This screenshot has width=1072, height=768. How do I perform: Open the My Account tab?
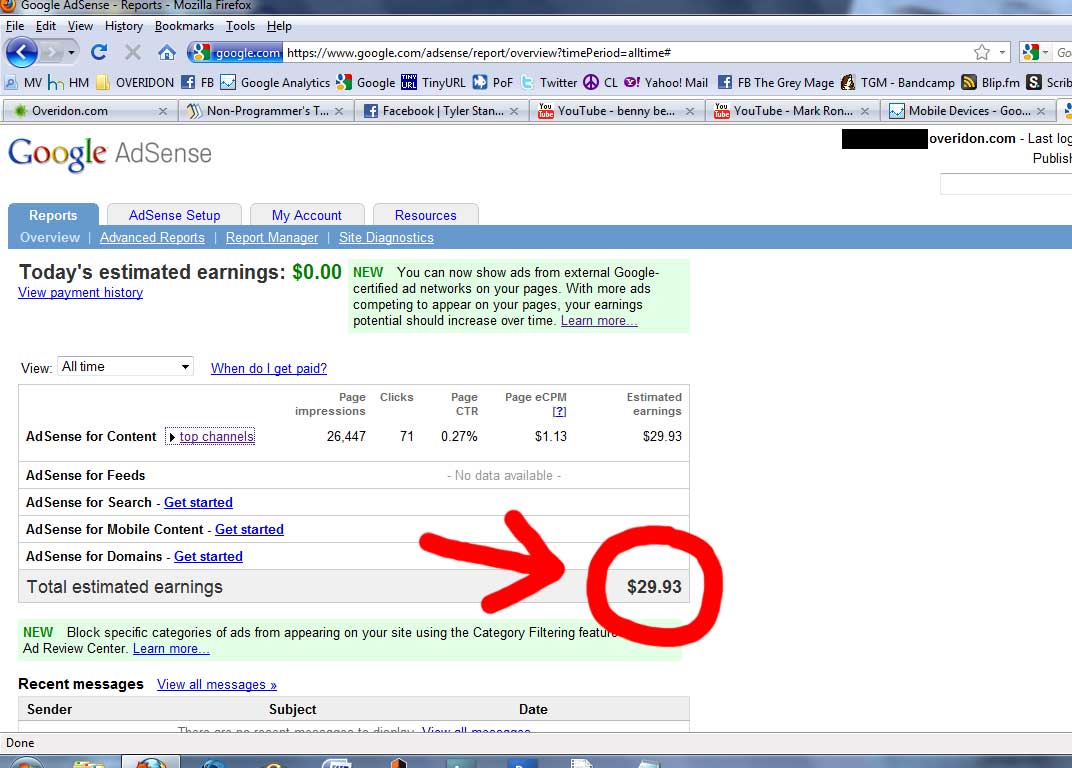(x=307, y=215)
